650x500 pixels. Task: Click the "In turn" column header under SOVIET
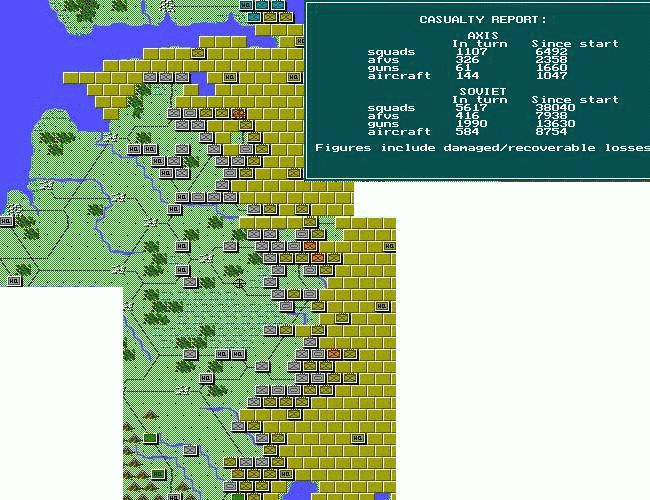tap(479, 100)
